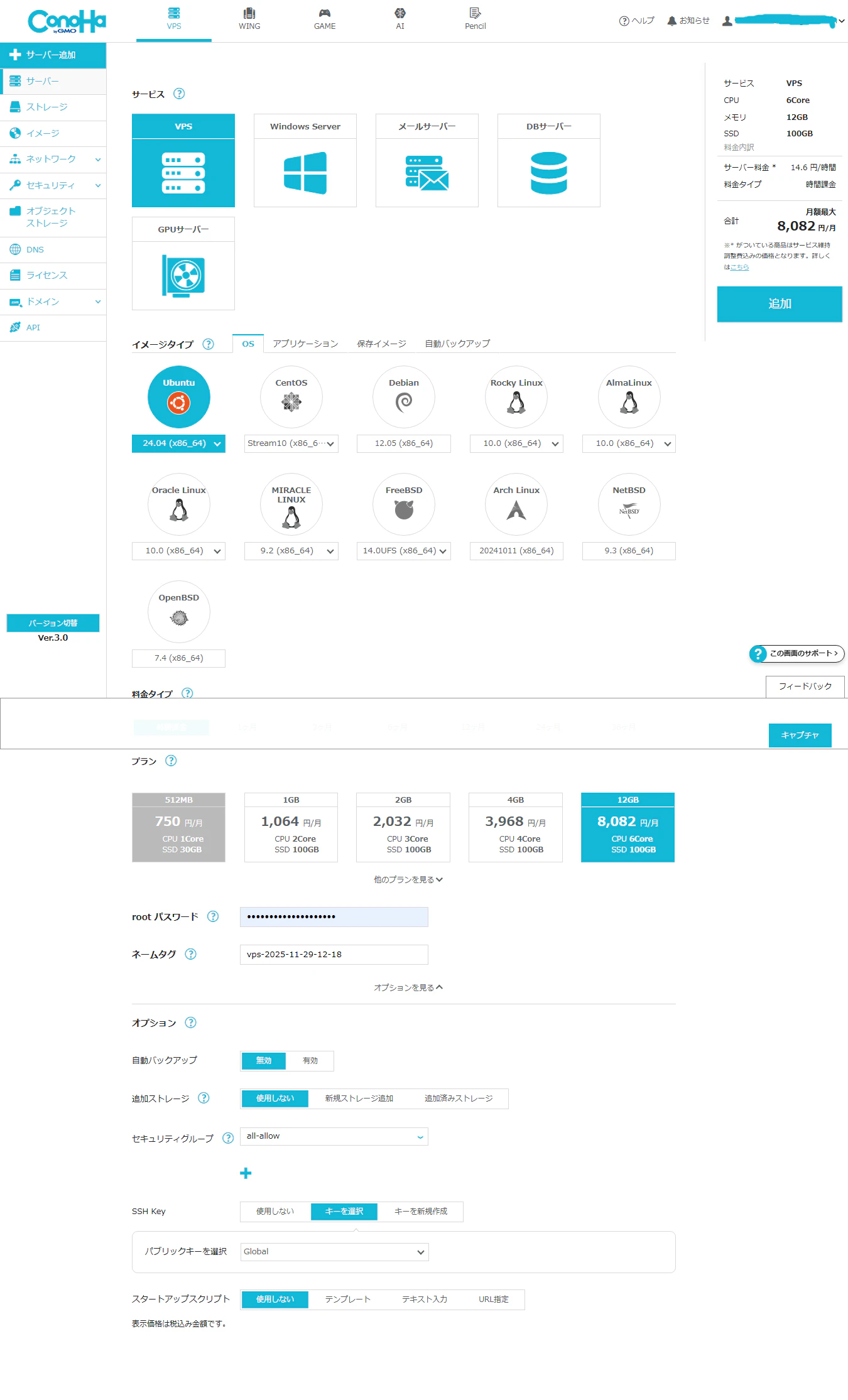The width and height of the screenshot is (848, 1400).
Task: Pick the Debian OS icon
Action: click(x=404, y=397)
